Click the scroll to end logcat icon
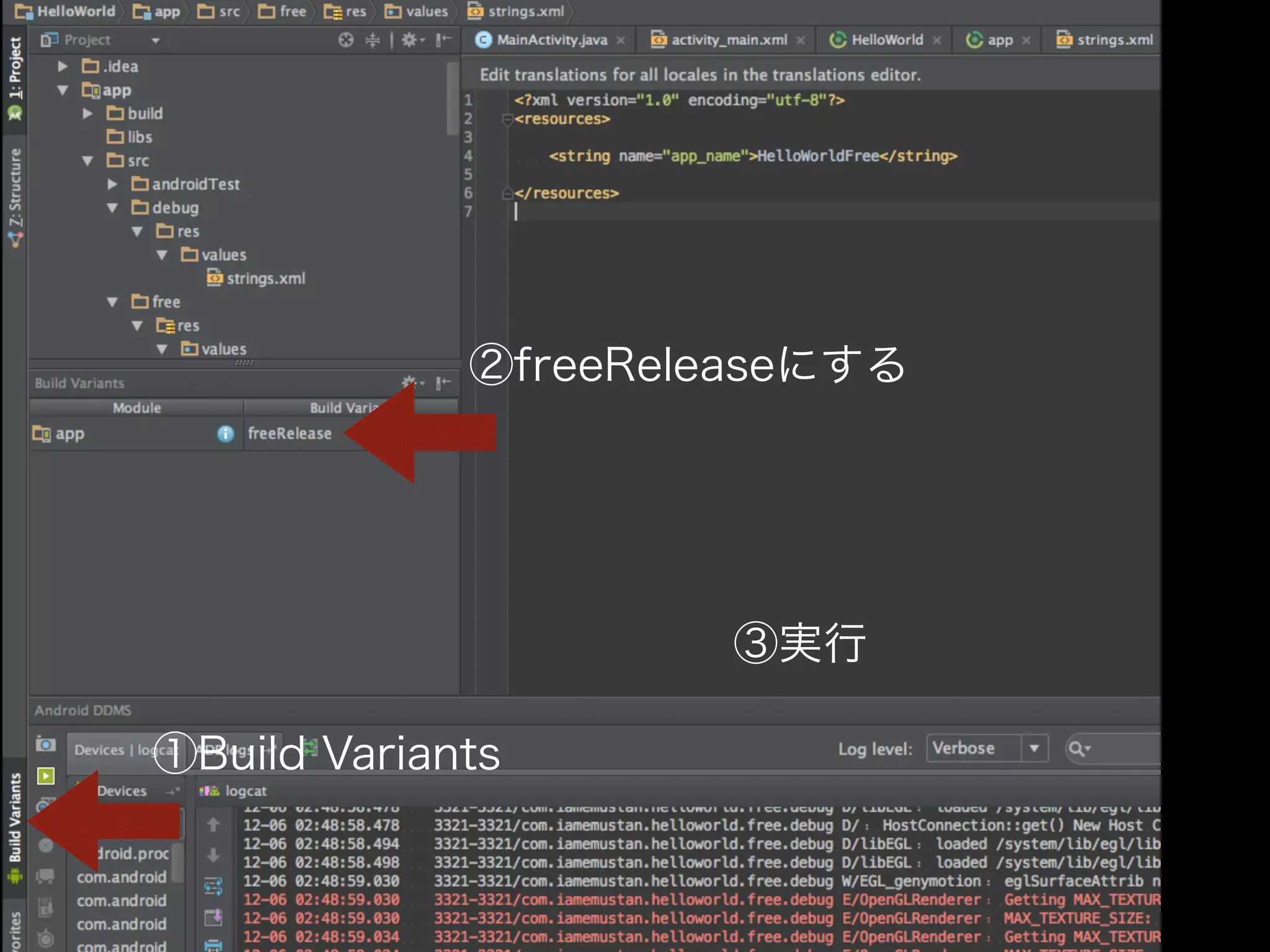The height and width of the screenshot is (952, 1270). coord(213,917)
